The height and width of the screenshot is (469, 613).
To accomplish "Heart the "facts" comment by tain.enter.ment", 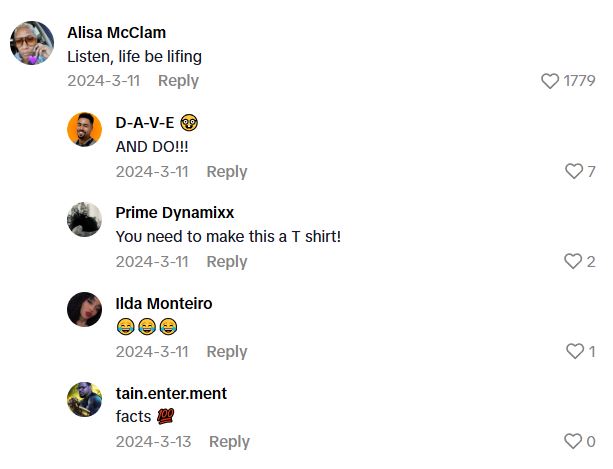I will (573, 441).
